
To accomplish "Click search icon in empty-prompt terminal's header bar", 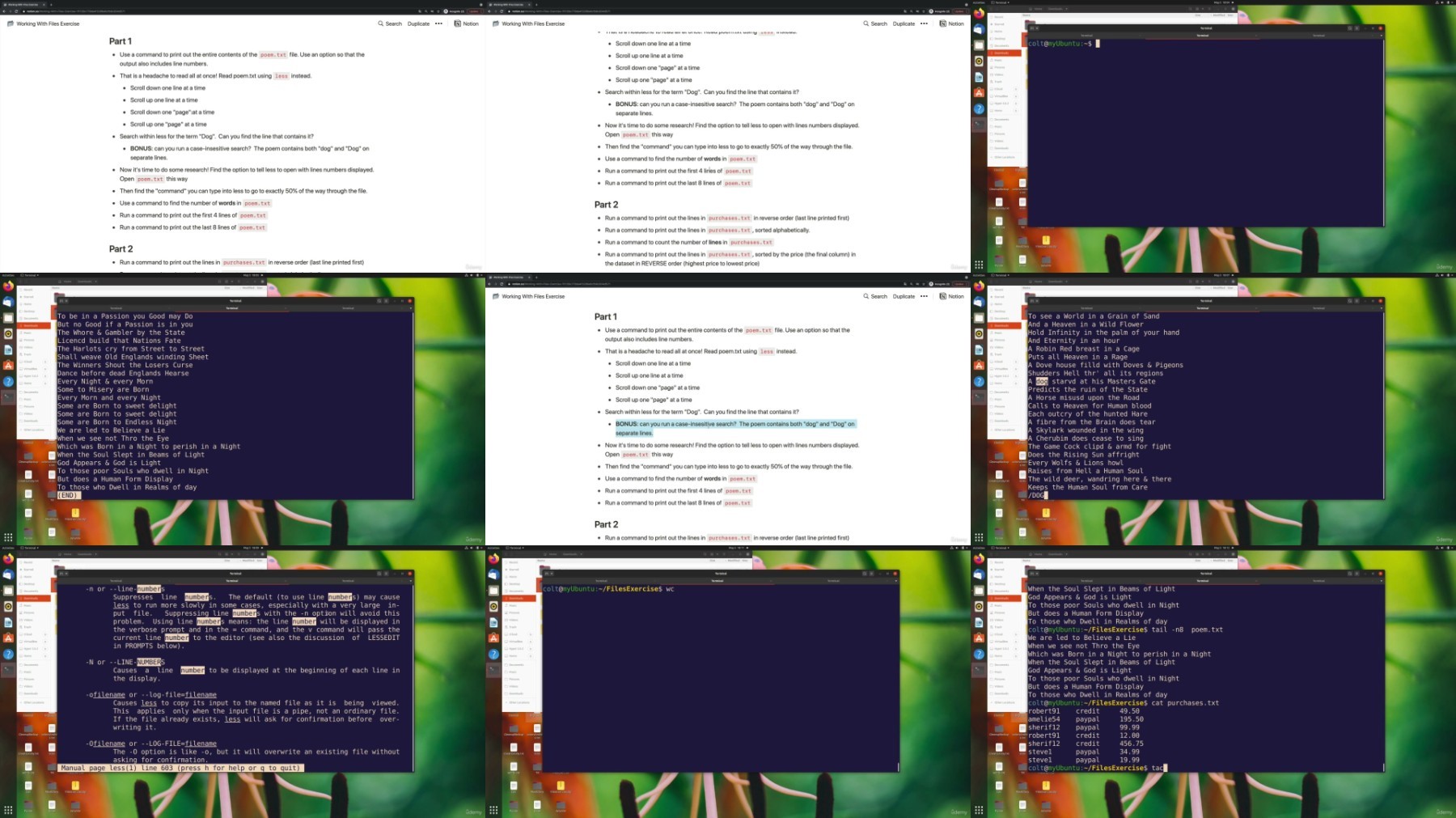I will 1349,28.
